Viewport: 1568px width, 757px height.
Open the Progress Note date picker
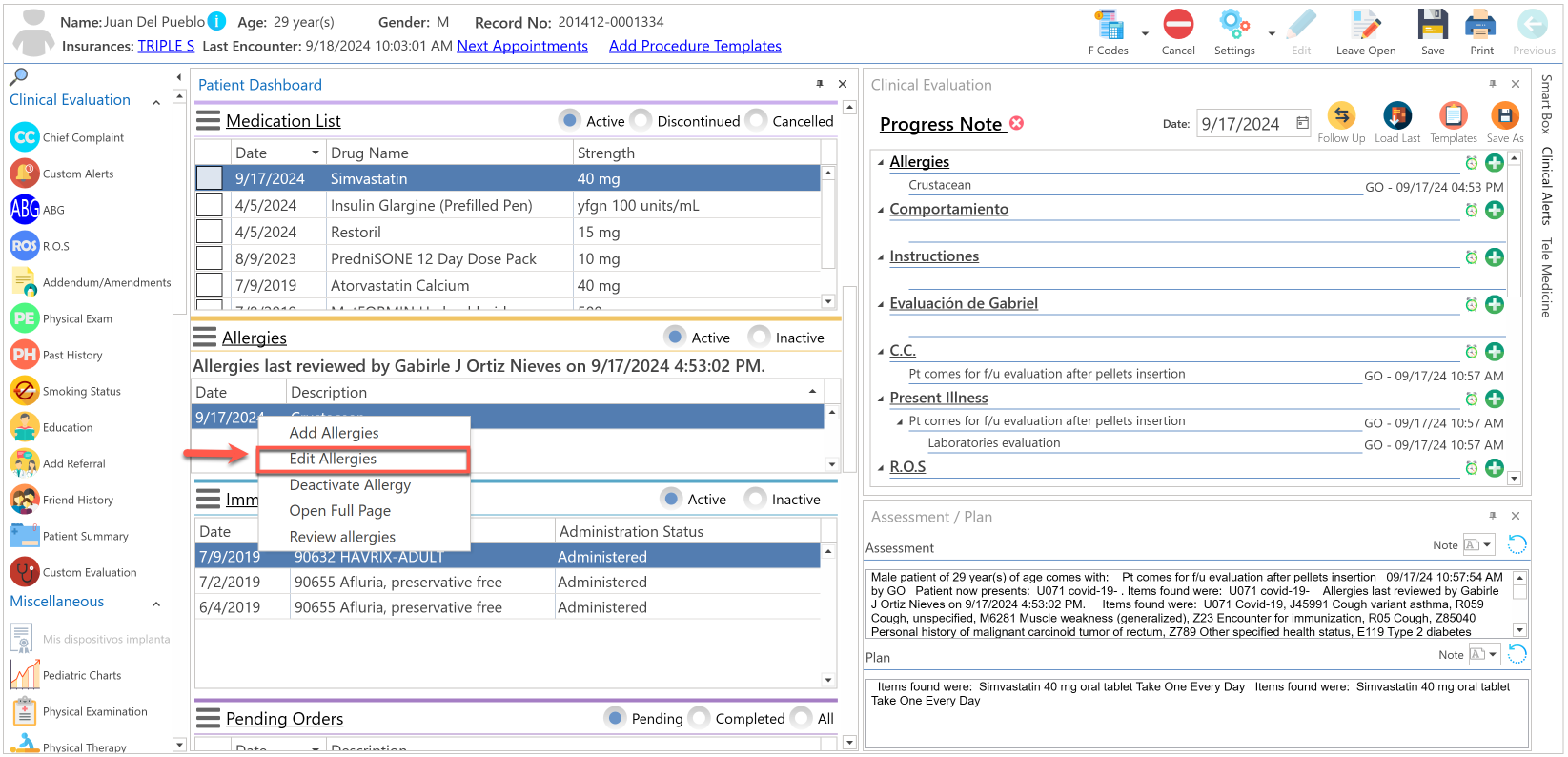[x=1302, y=123]
